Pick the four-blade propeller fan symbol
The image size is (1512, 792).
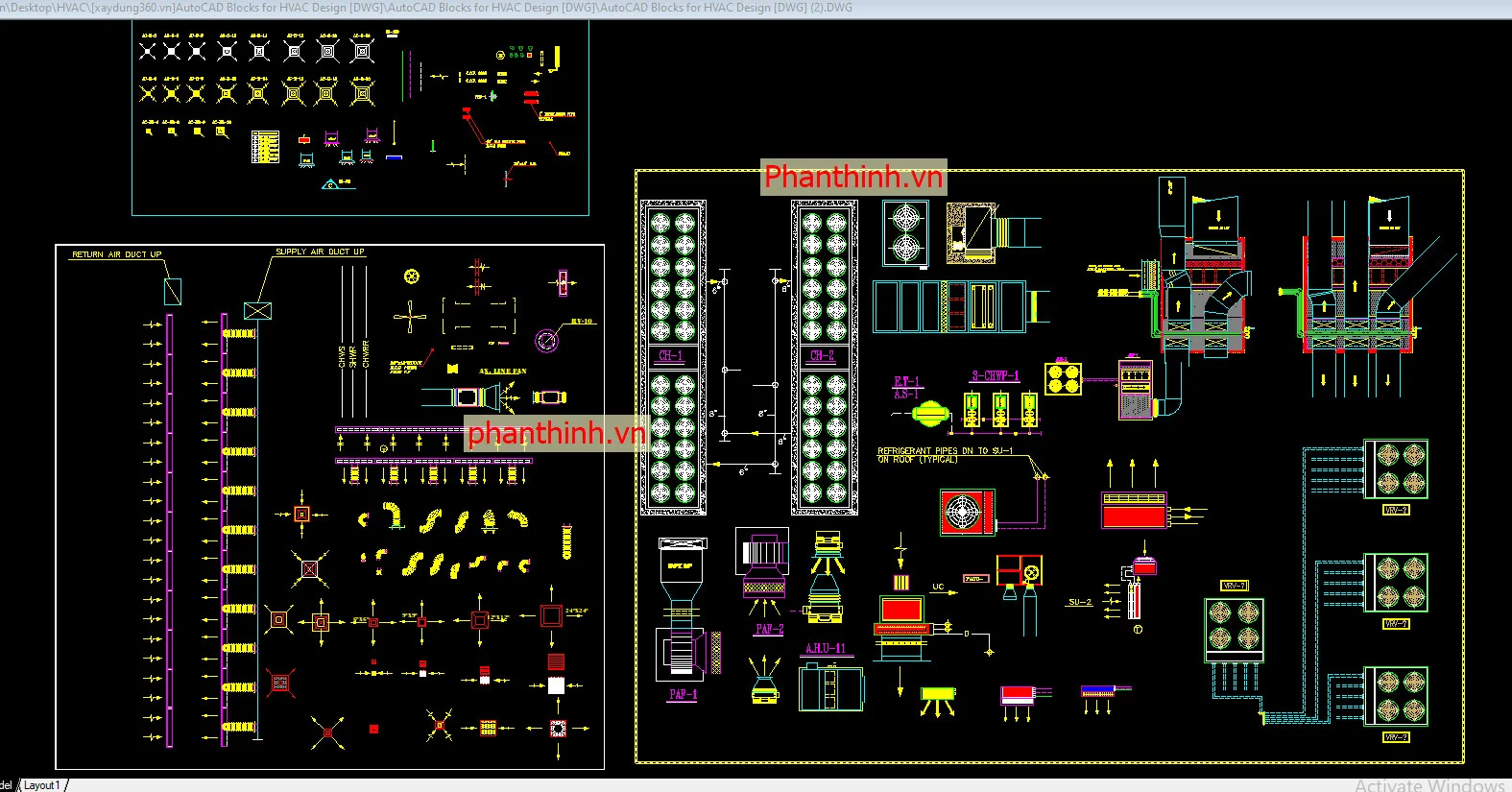pyautogui.click(x=411, y=317)
